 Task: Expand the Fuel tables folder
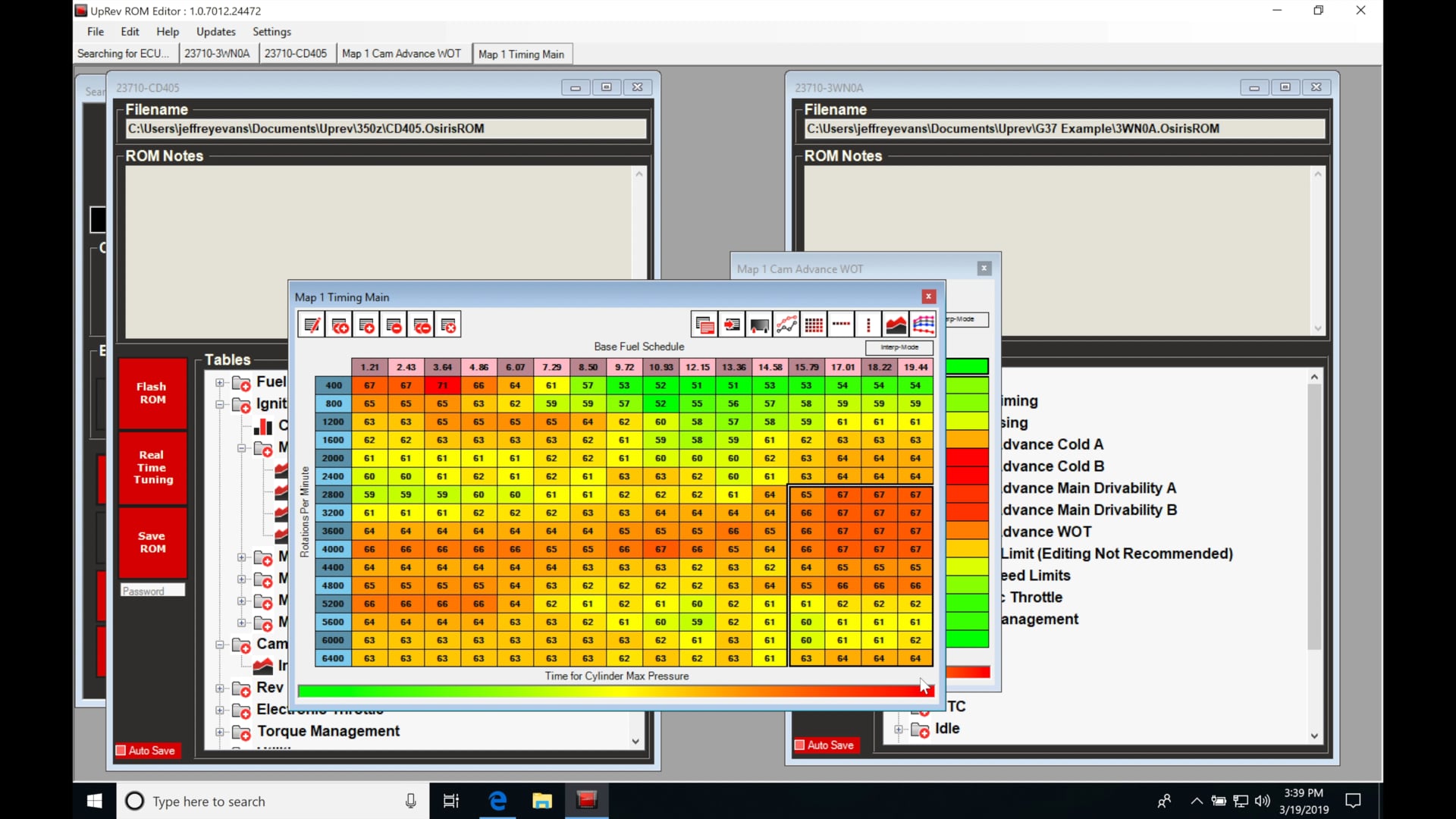tap(220, 382)
